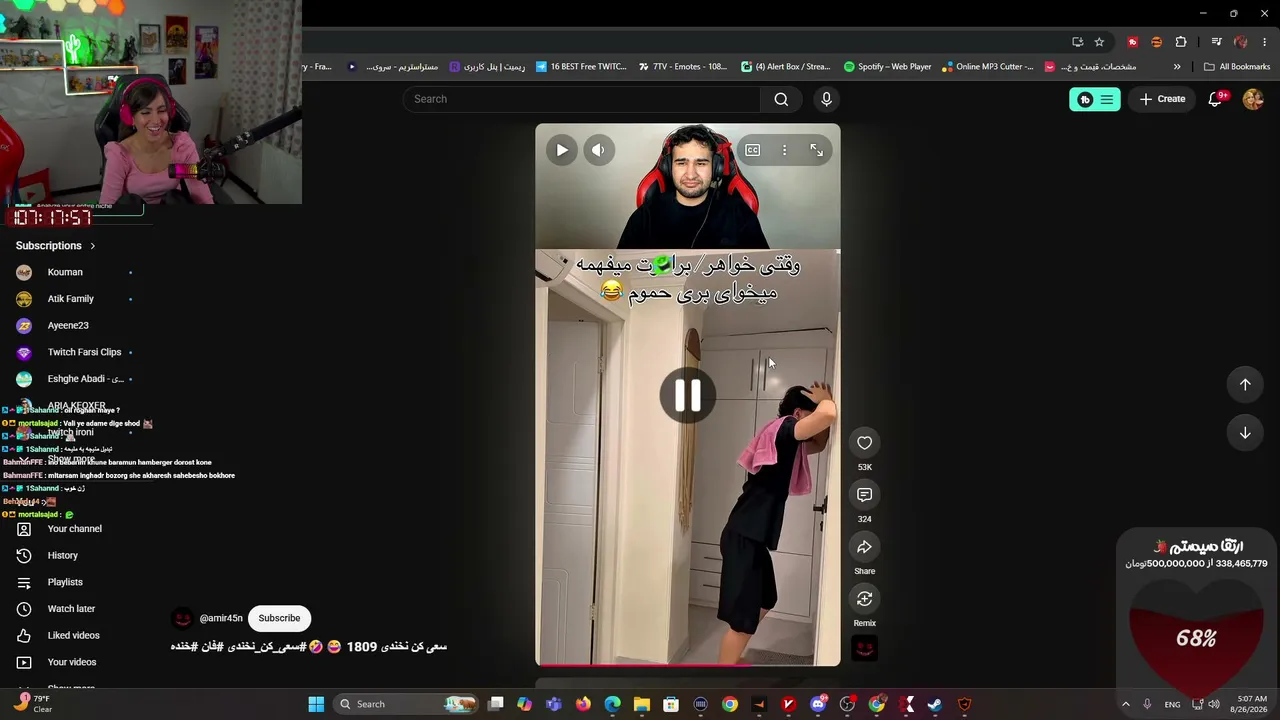Open the media control icon in browser toolbar
Image resolution: width=1280 pixels, height=720 pixels.
(1216, 42)
